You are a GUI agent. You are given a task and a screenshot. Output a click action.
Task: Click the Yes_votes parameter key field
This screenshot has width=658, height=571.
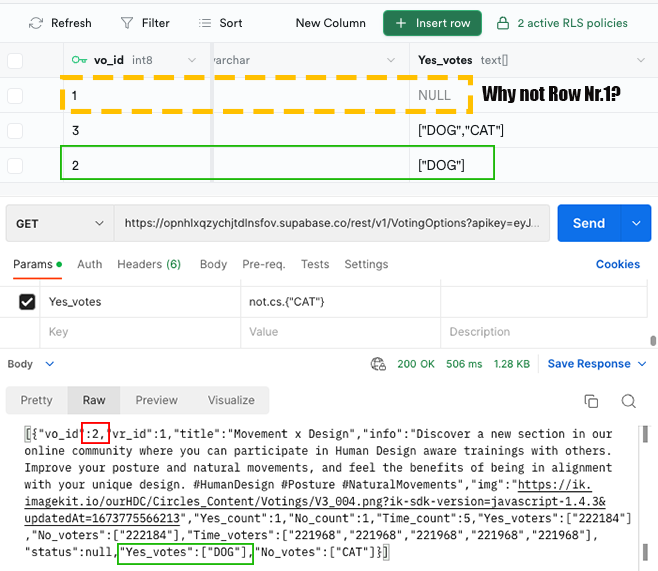coord(140,302)
